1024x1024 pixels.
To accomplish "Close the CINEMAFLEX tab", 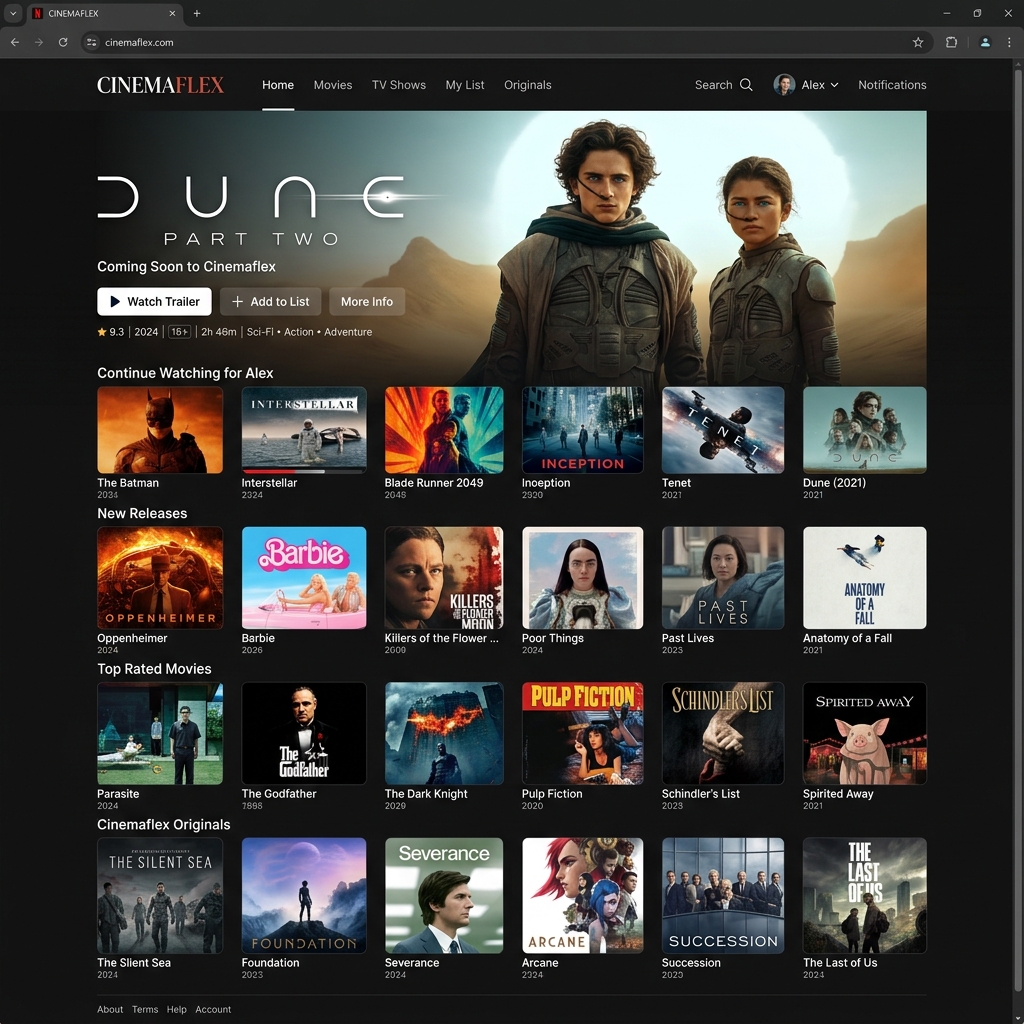I will 172,13.
